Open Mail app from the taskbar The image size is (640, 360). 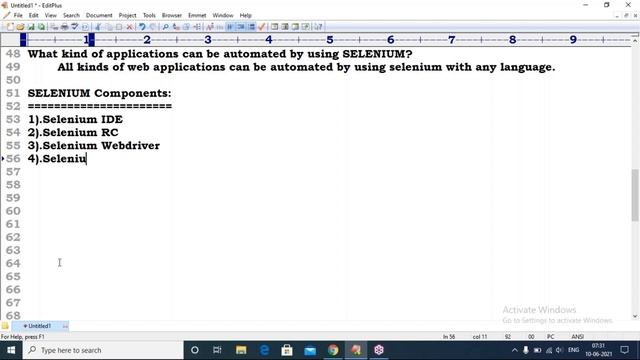[310, 350]
